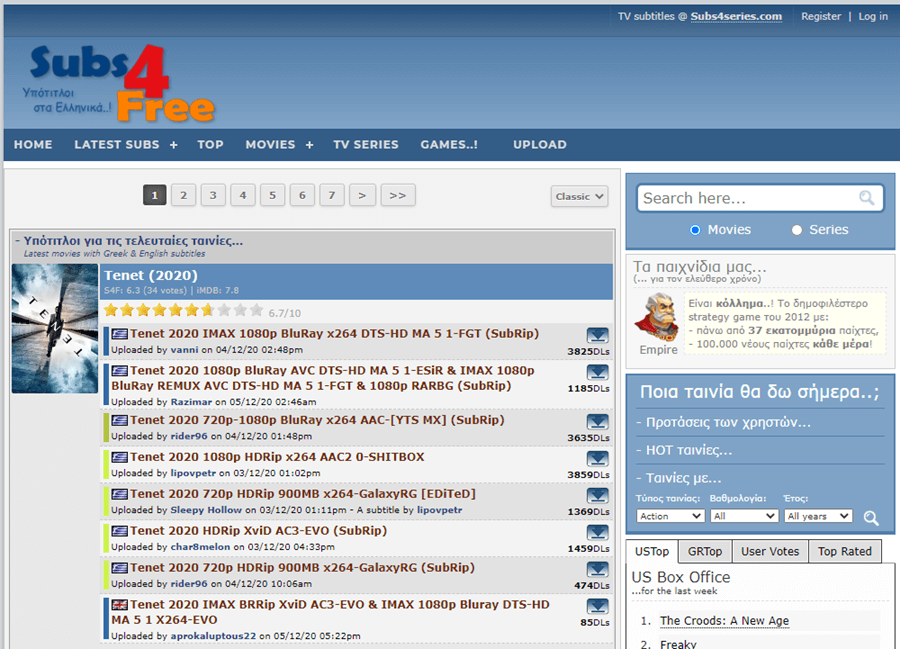Download the Tenet 720p-1080p YTS MX subtitle

click(598, 422)
